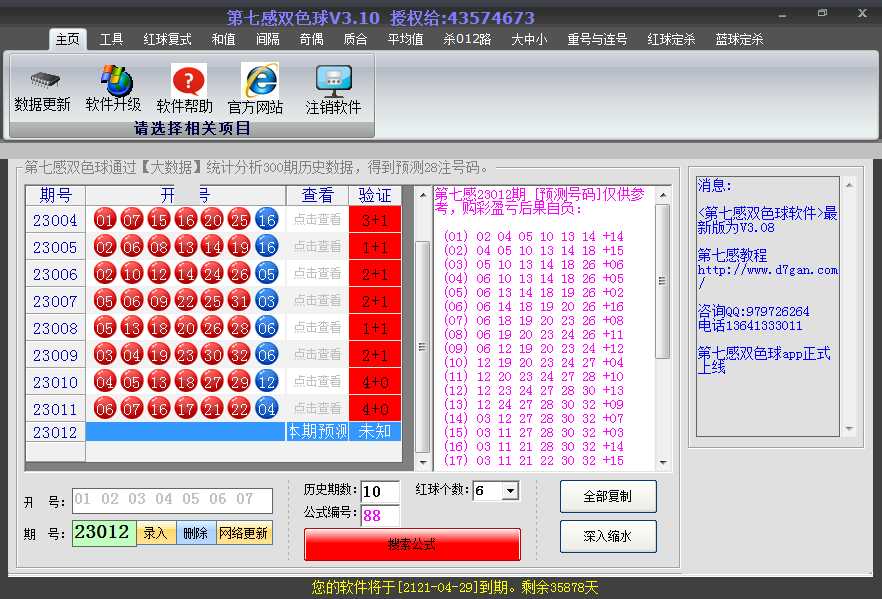Image resolution: width=882 pixels, height=599 pixels.
Task: Click 点击查看 for period 23009
Action: coord(317,354)
